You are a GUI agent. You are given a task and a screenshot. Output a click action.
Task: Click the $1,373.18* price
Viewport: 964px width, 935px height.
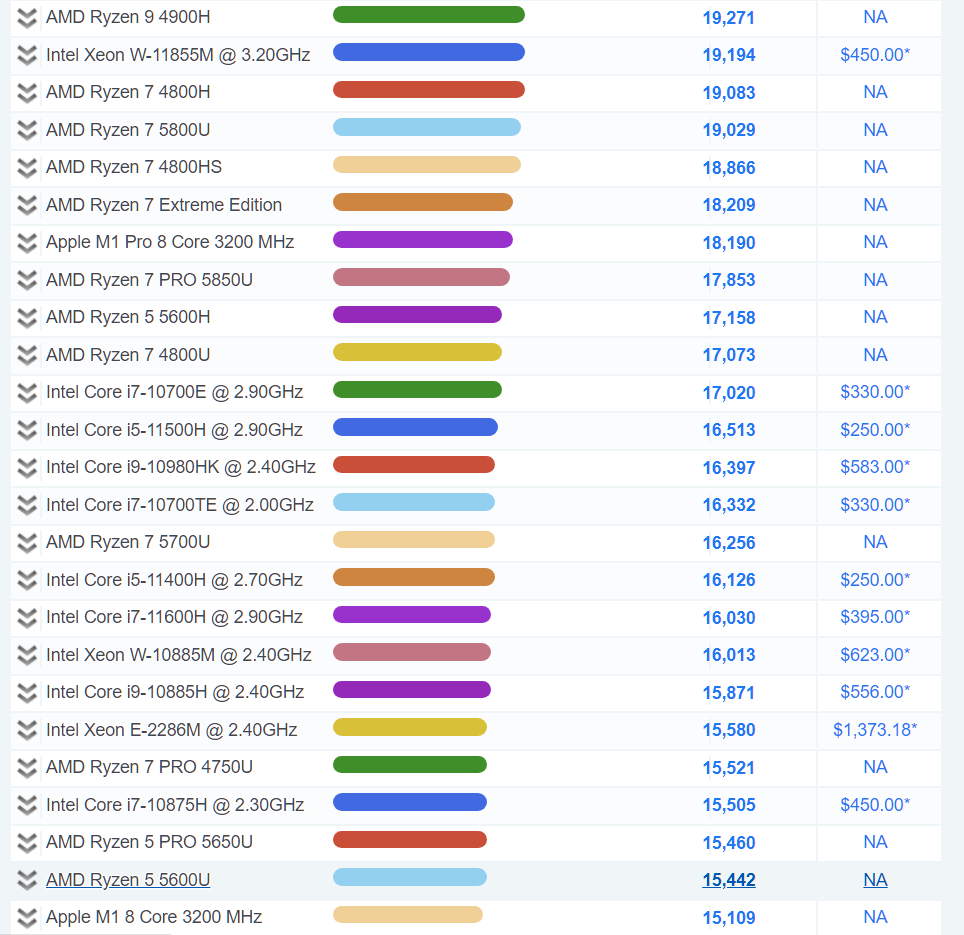(875, 730)
